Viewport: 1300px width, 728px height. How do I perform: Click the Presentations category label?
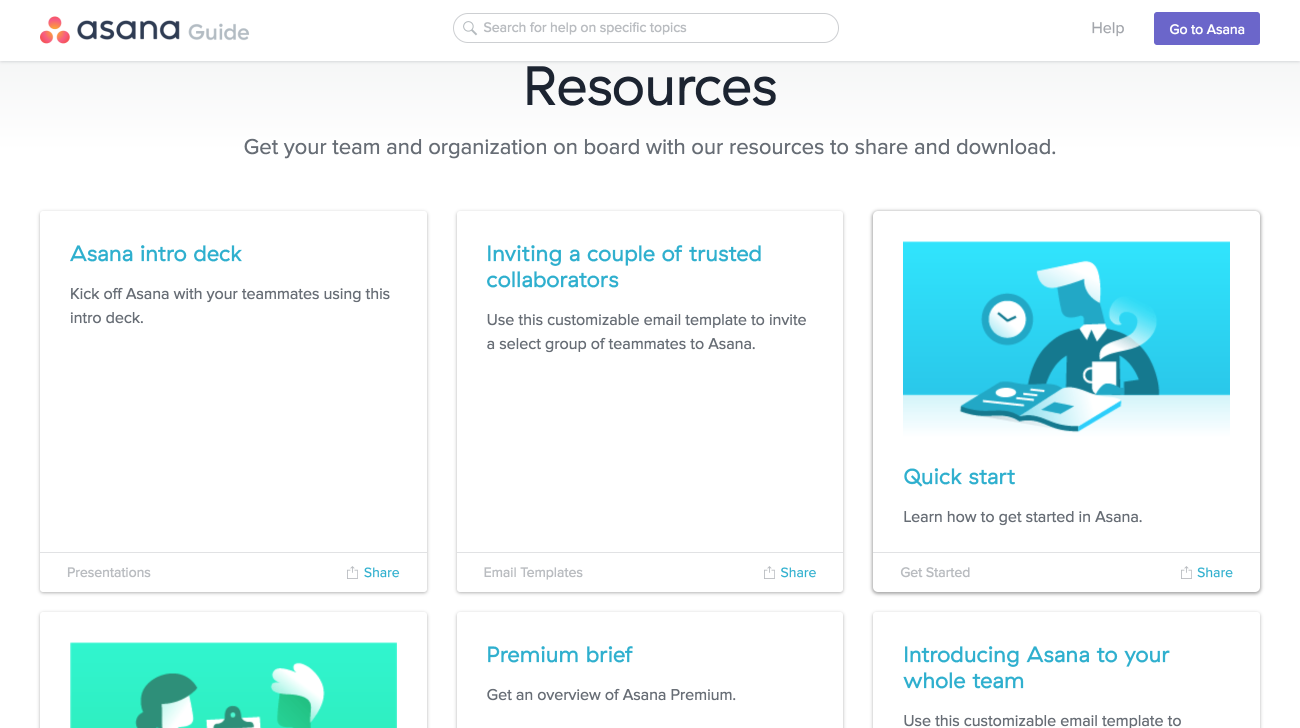tap(109, 573)
